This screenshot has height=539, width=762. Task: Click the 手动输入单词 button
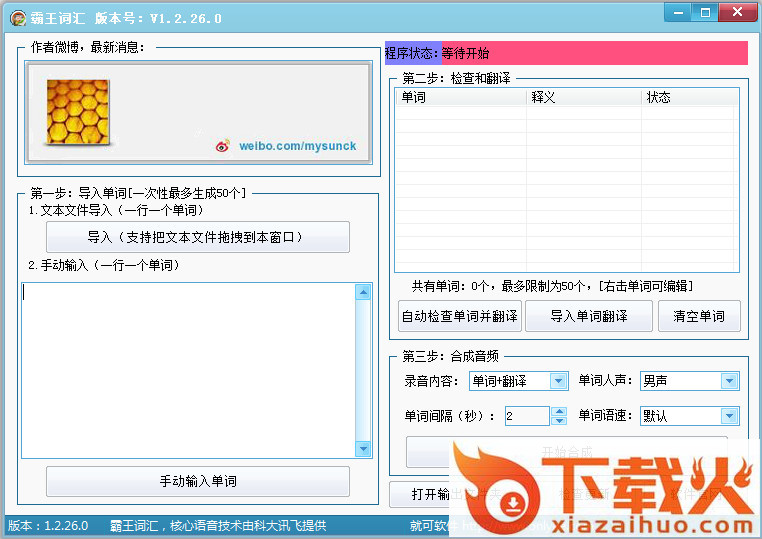(198, 481)
